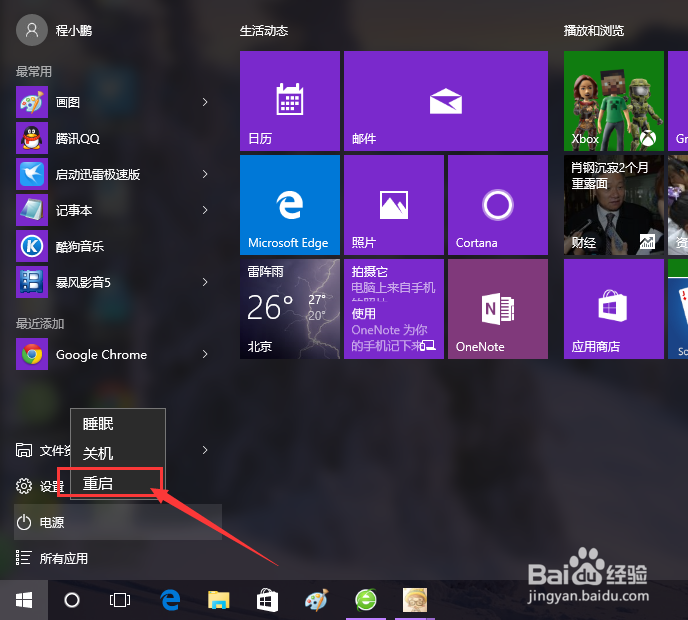Click the Windows Start button

(x=24, y=600)
